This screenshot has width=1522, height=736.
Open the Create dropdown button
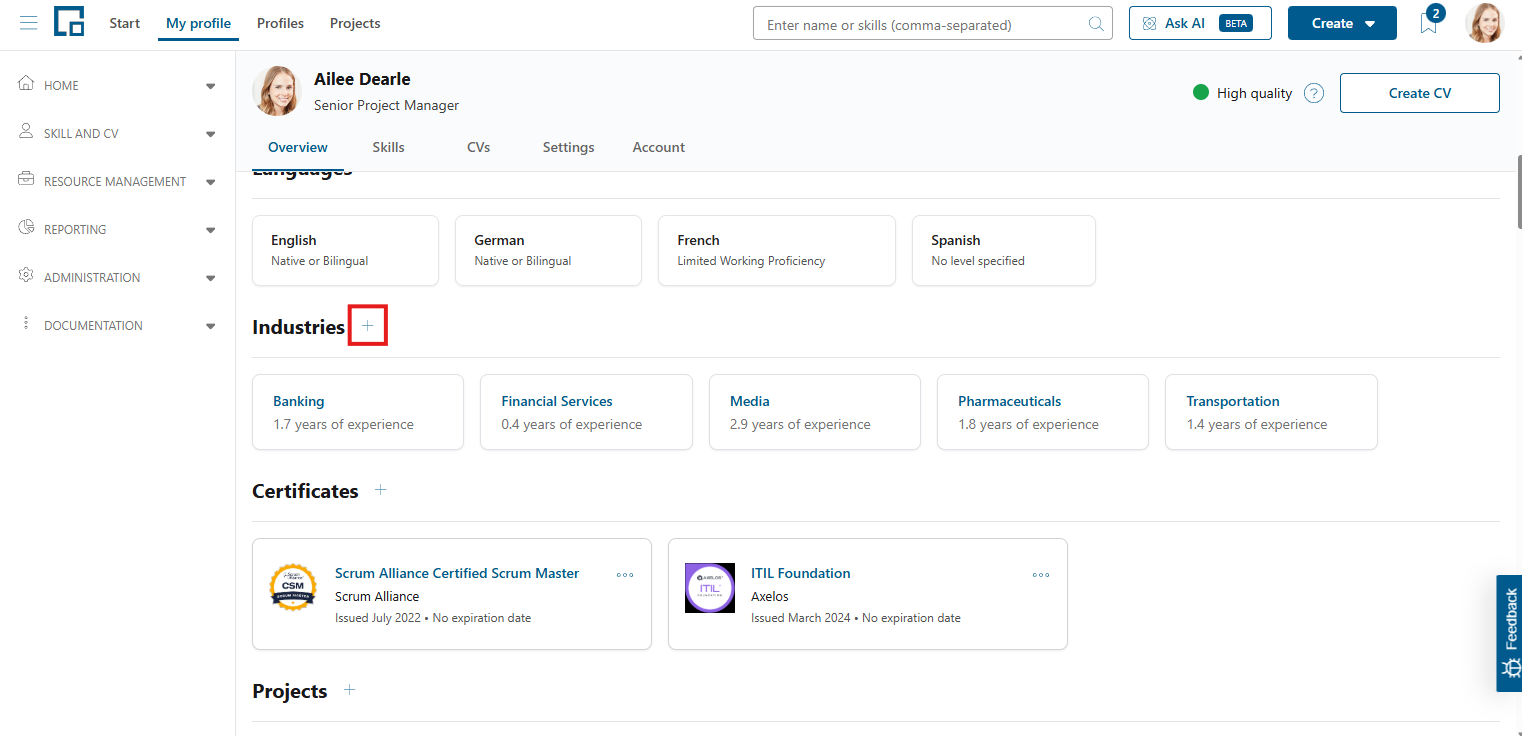pyautogui.click(x=1342, y=23)
